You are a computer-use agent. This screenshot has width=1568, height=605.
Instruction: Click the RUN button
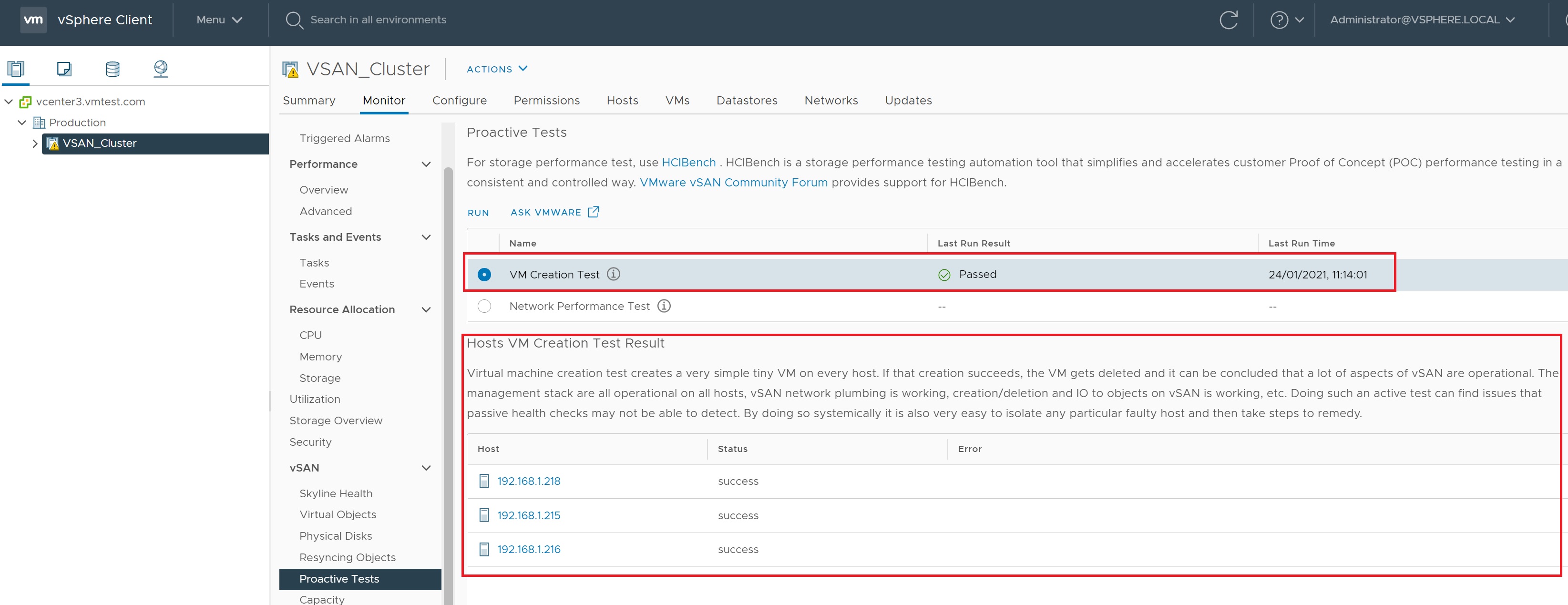coord(478,213)
